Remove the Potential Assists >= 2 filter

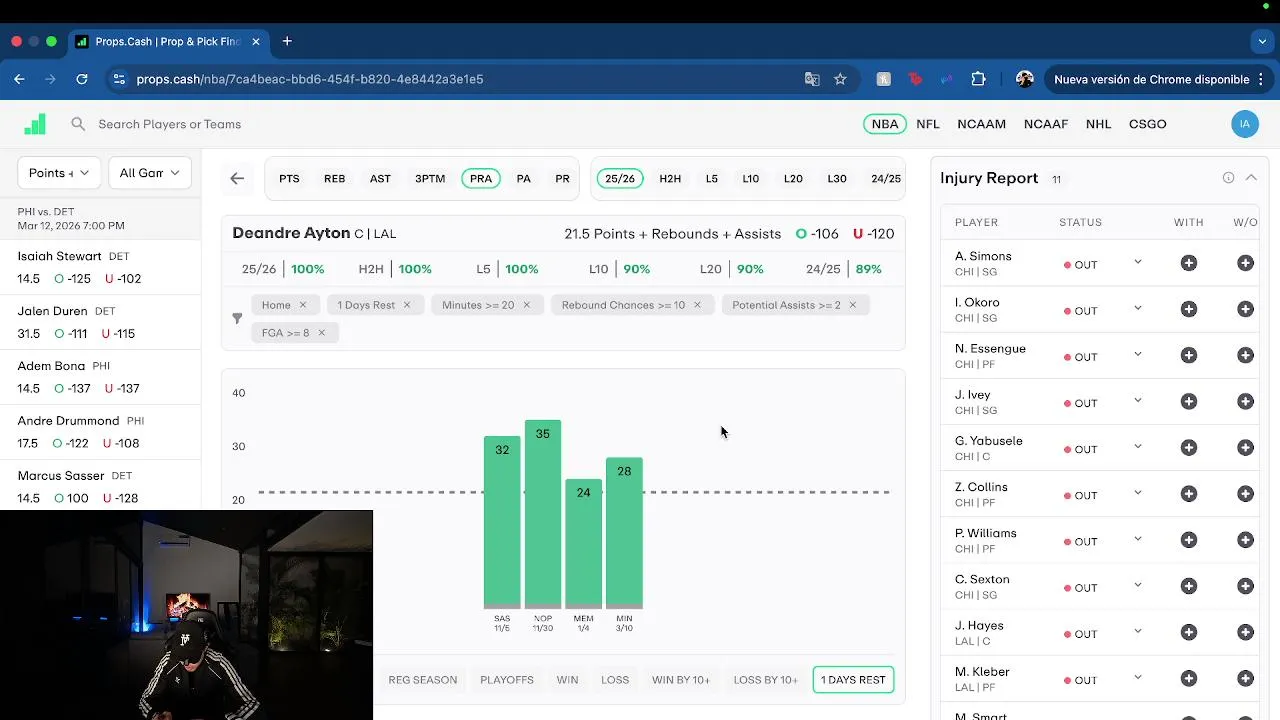click(852, 305)
